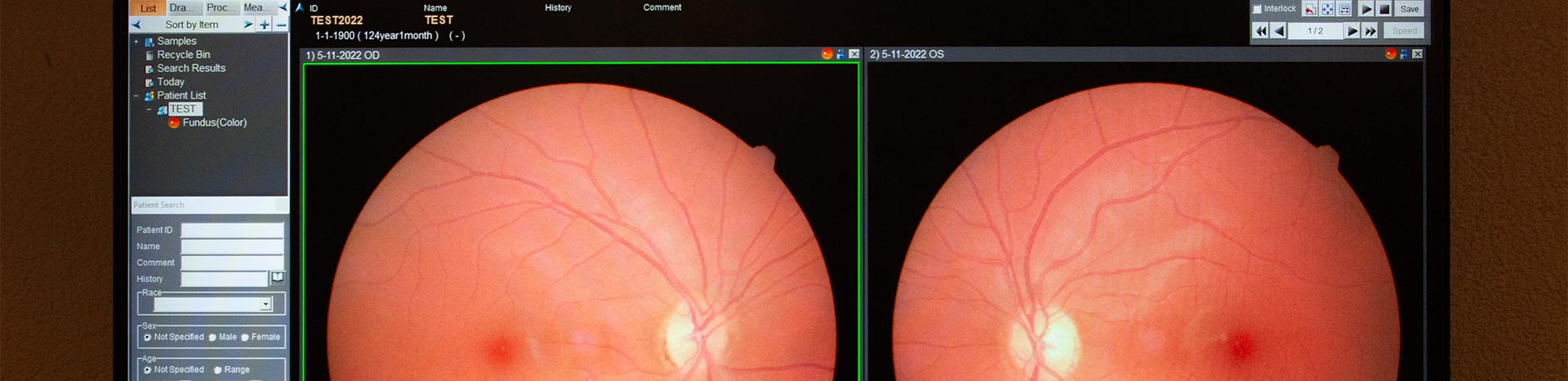This screenshot has width=1568, height=381.
Task: Enable the Interlock checkbox
Action: (1258, 9)
